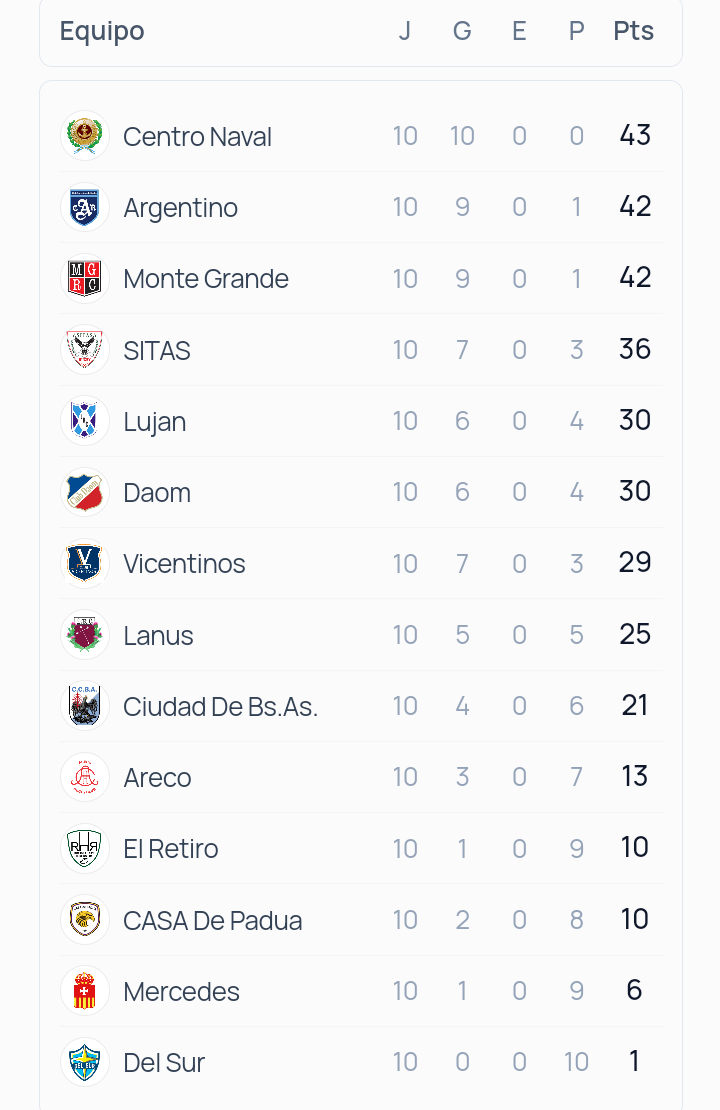This screenshot has width=720, height=1110.
Task: Click the Vicentinos V shield logo
Action: [85, 563]
